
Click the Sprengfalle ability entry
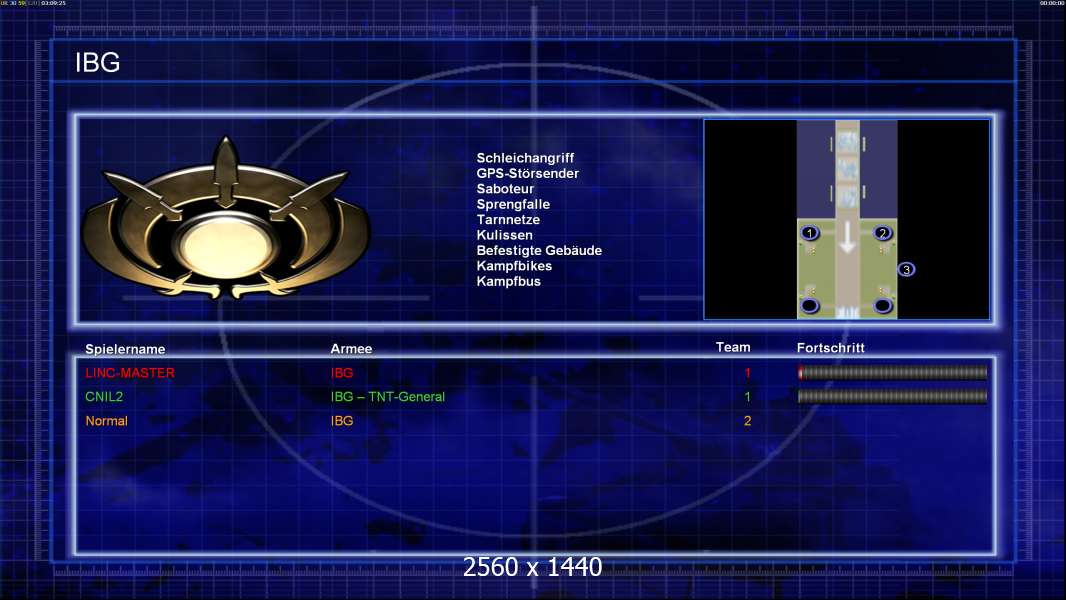[513, 204]
